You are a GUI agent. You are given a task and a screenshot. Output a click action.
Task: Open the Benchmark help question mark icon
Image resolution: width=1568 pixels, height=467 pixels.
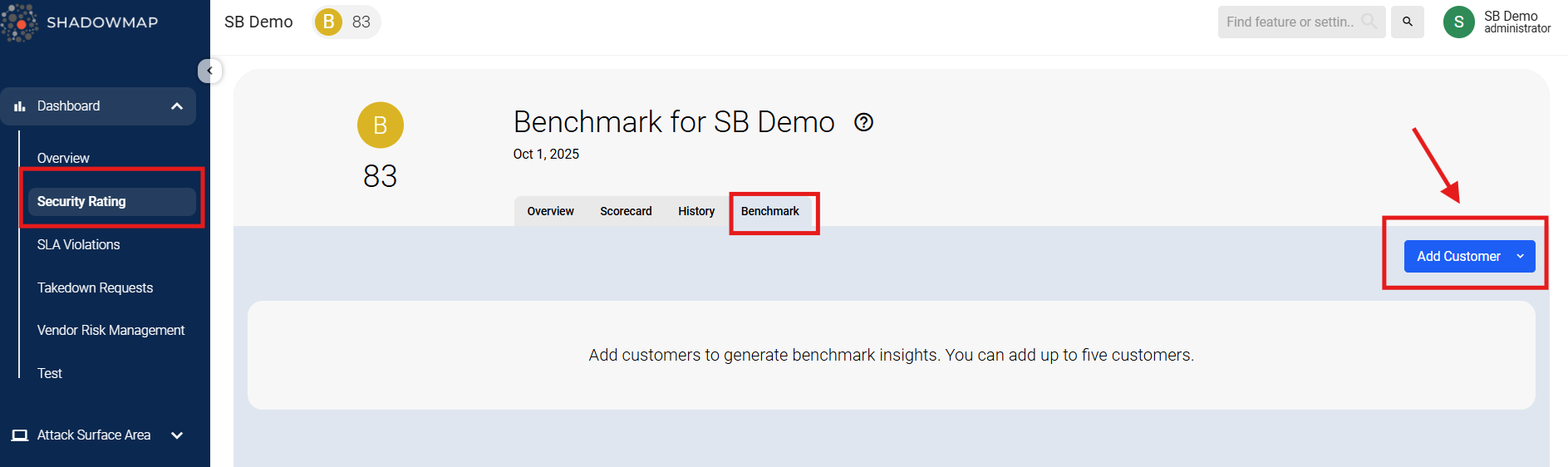(x=864, y=123)
